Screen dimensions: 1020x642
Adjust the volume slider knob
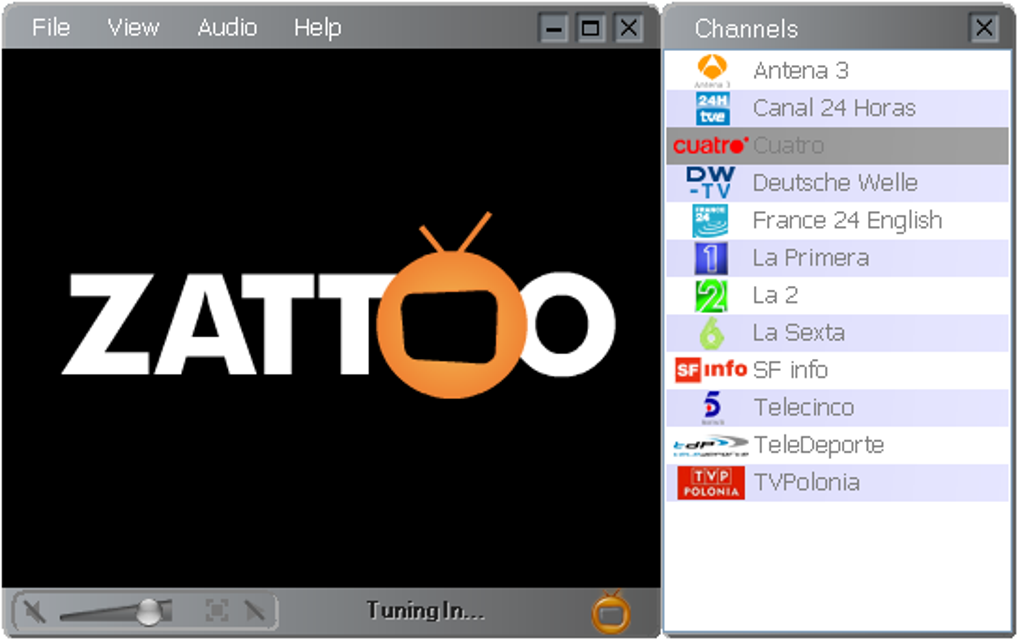(x=149, y=611)
